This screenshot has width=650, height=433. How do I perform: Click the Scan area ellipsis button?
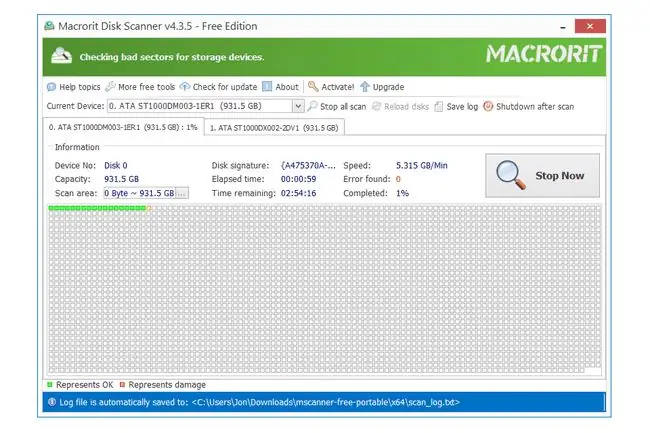coord(182,193)
